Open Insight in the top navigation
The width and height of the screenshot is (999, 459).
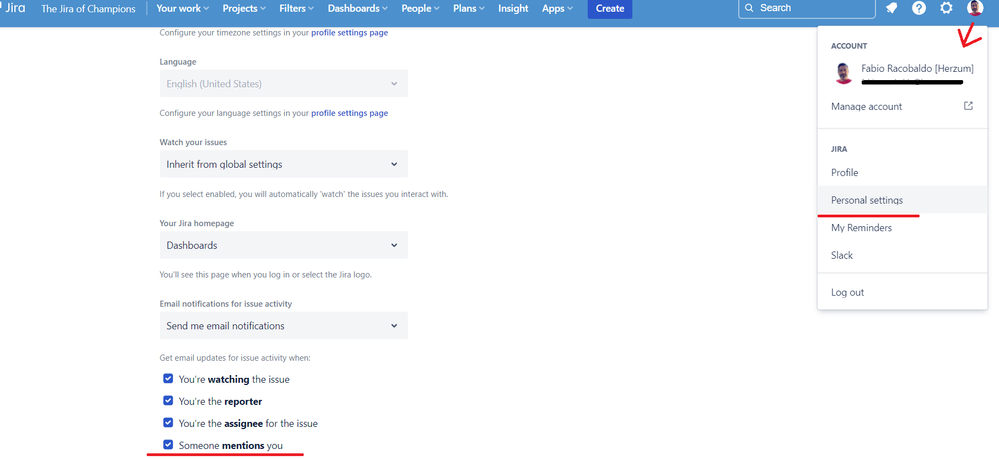513,8
